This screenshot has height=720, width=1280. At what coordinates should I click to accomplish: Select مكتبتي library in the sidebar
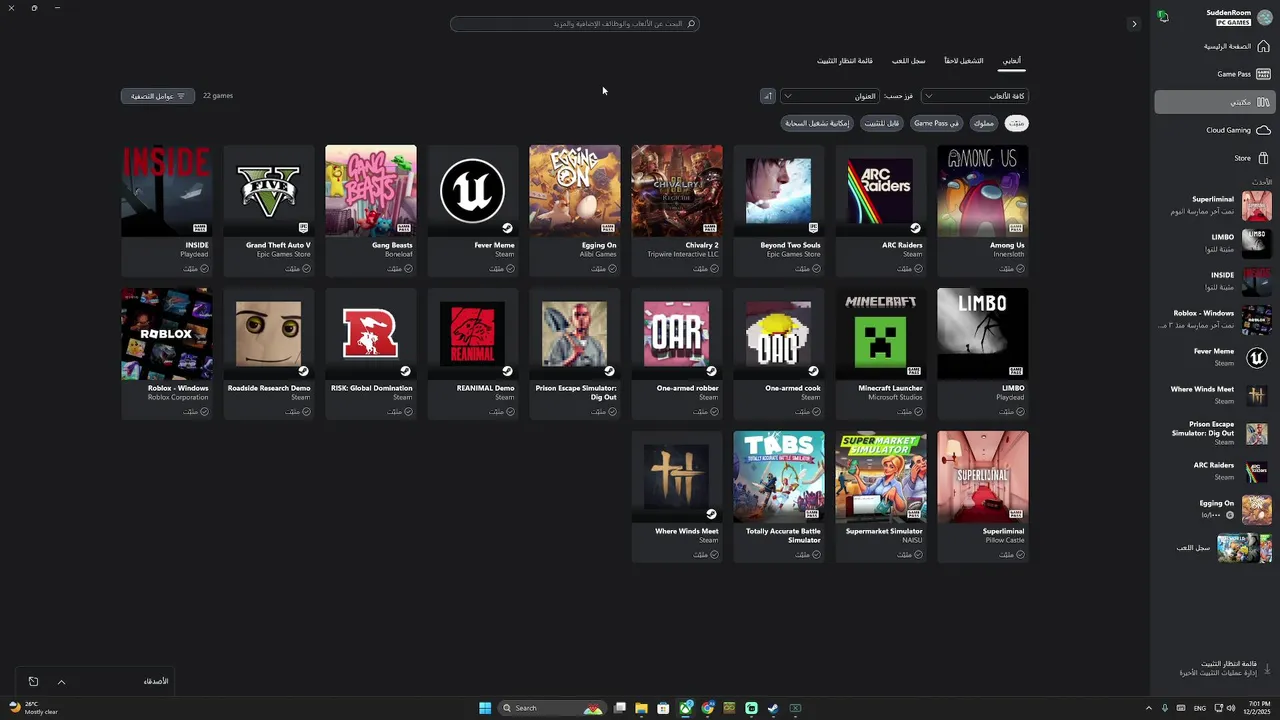1213,102
